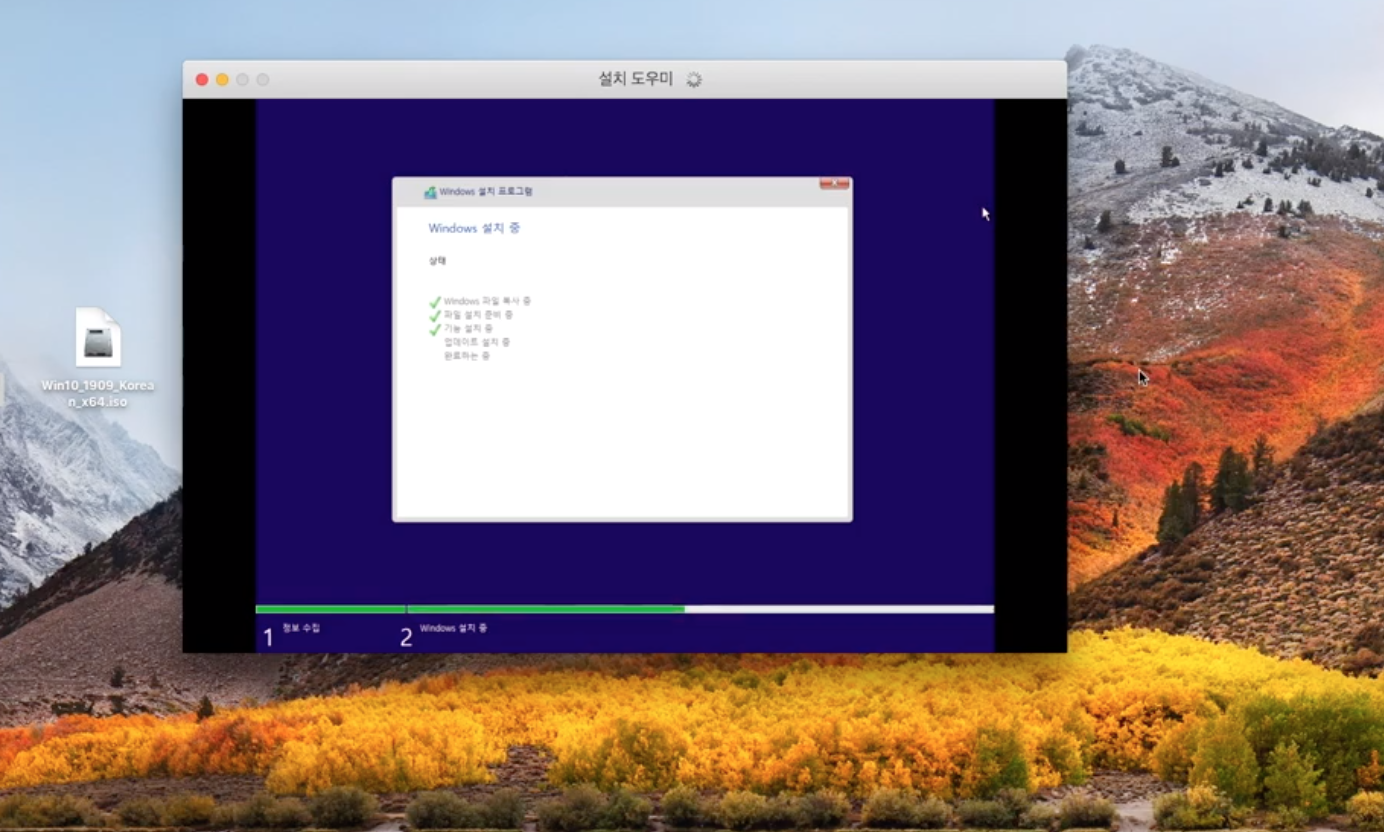Click the 완료하는 중 status line
The height and width of the screenshot is (832, 1384).
pyautogui.click(x=467, y=356)
